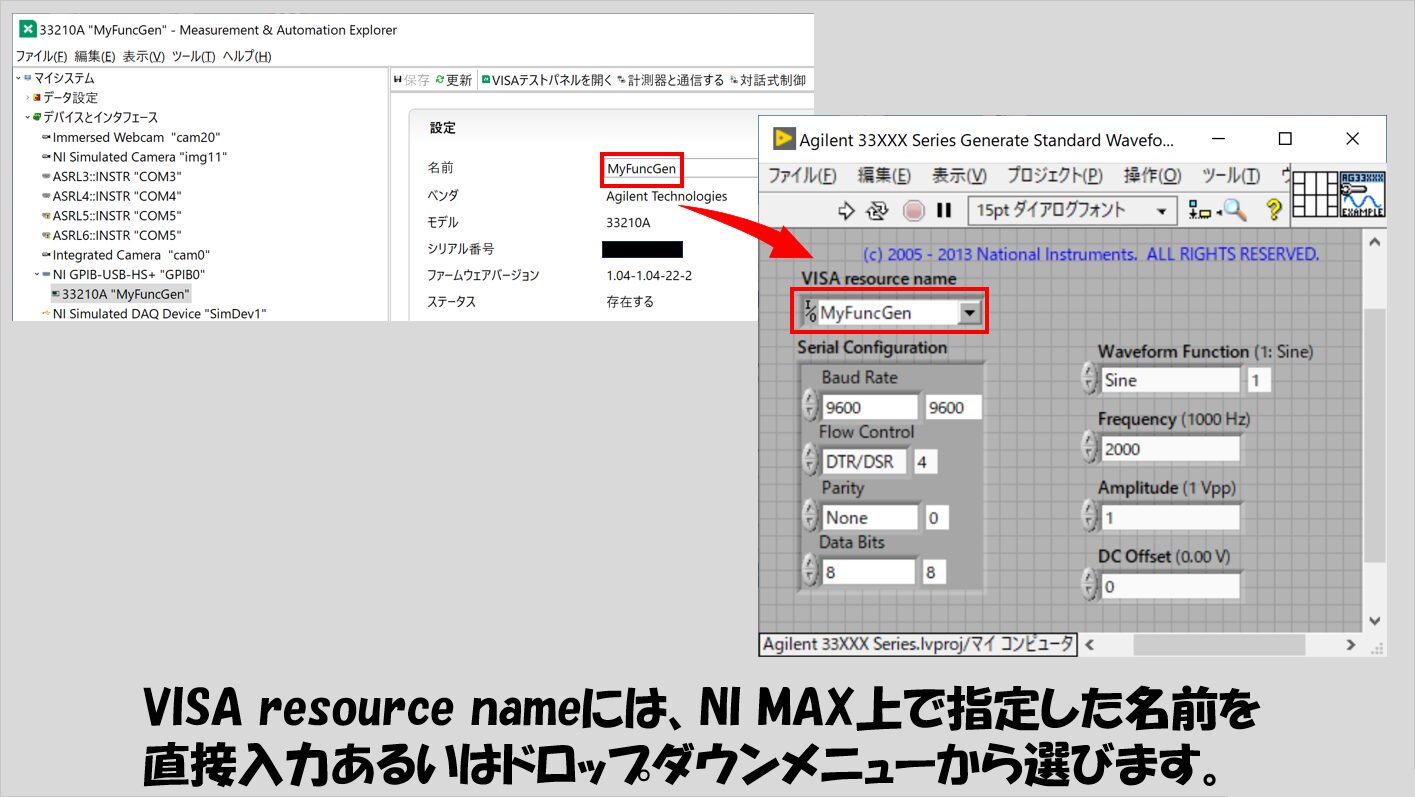Show context help with the yellow question mark
The image size is (1415, 797).
click(1274, 210)
